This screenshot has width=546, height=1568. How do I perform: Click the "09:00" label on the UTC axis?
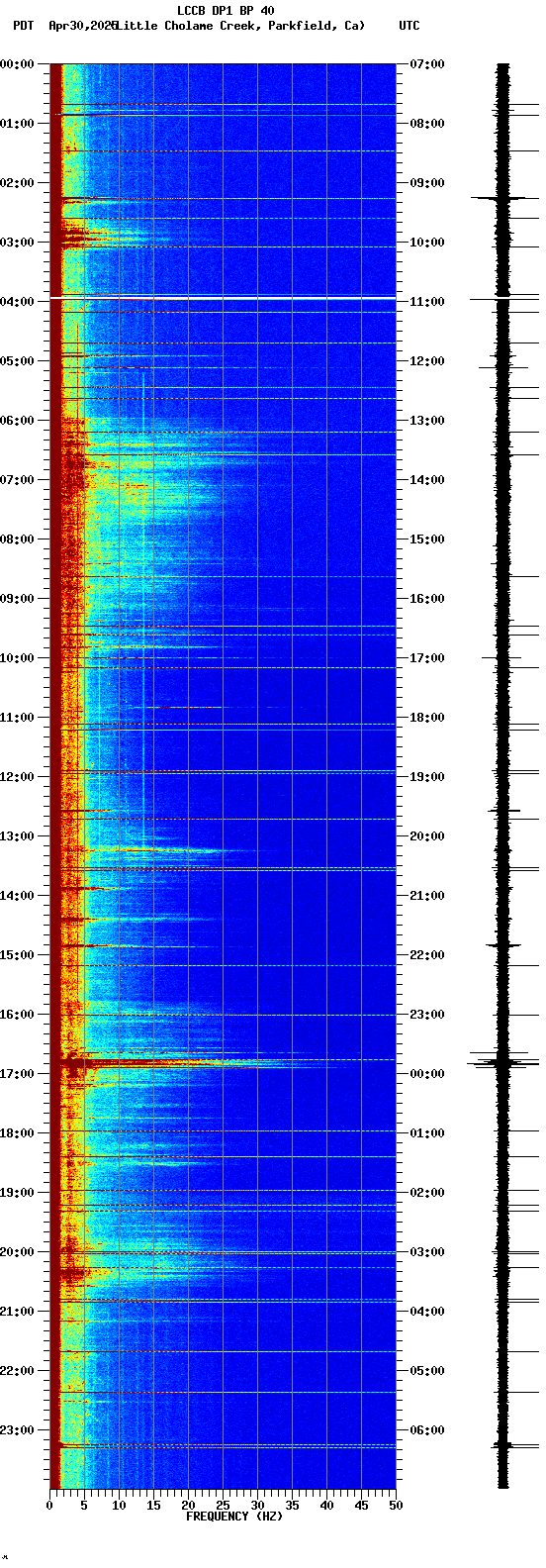[x=426, y=183]
